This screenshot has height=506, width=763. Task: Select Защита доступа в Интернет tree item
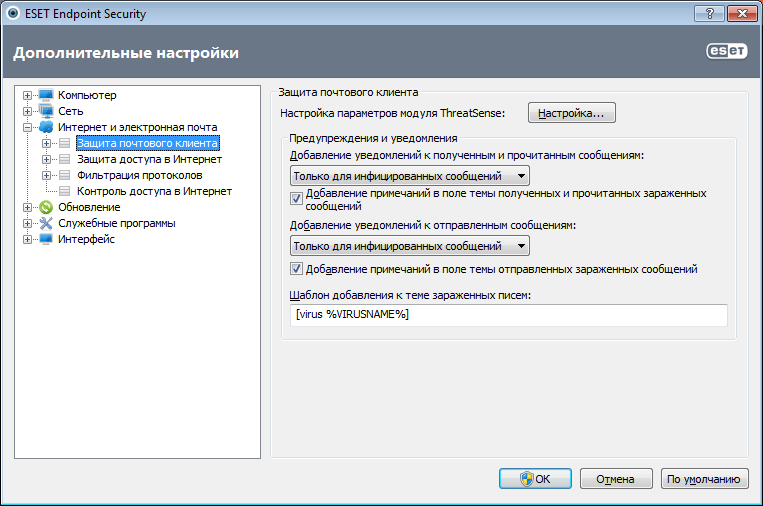click(x=149, y=159)
